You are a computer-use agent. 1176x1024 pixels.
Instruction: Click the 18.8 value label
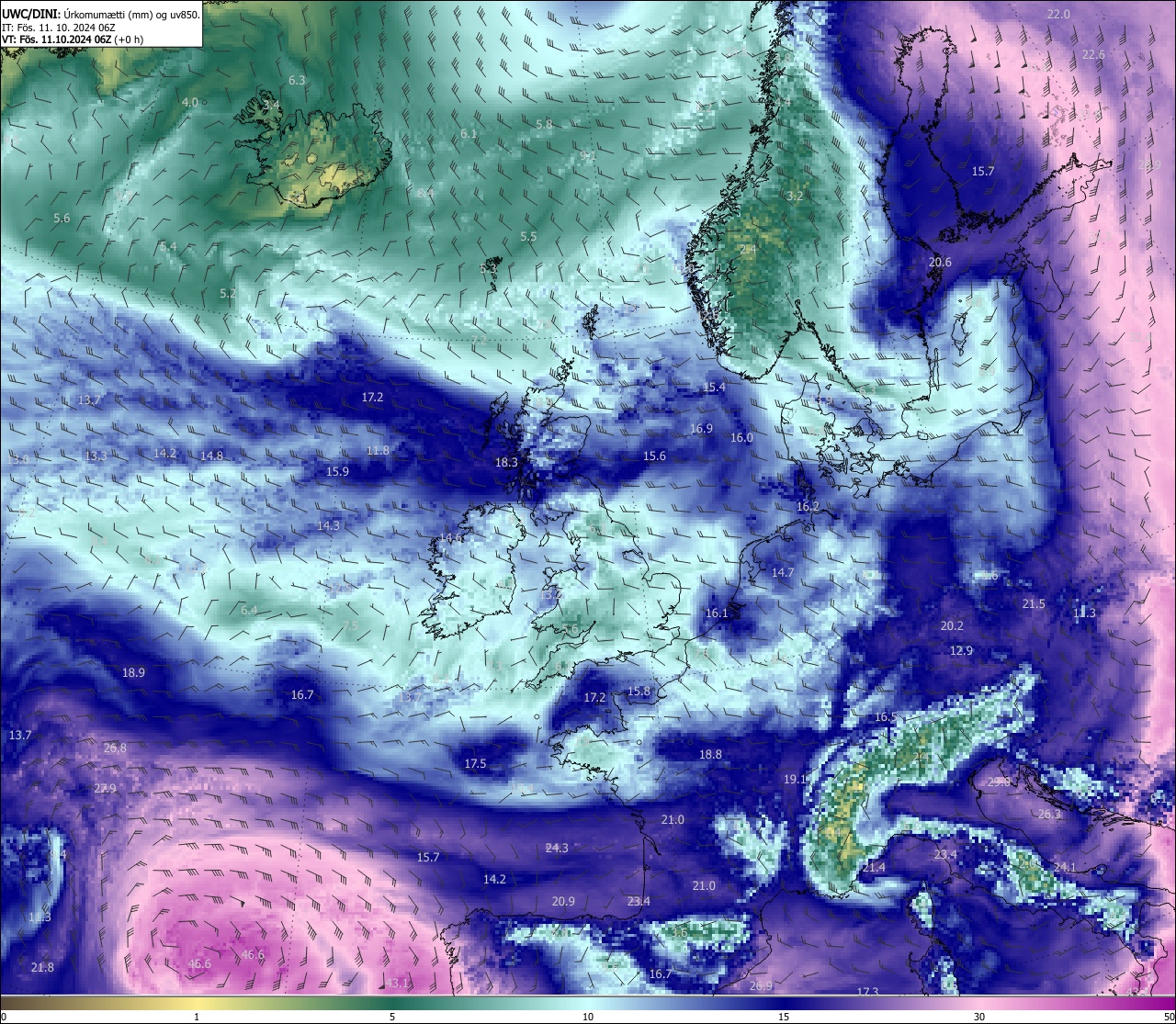[x=710, y=754]
